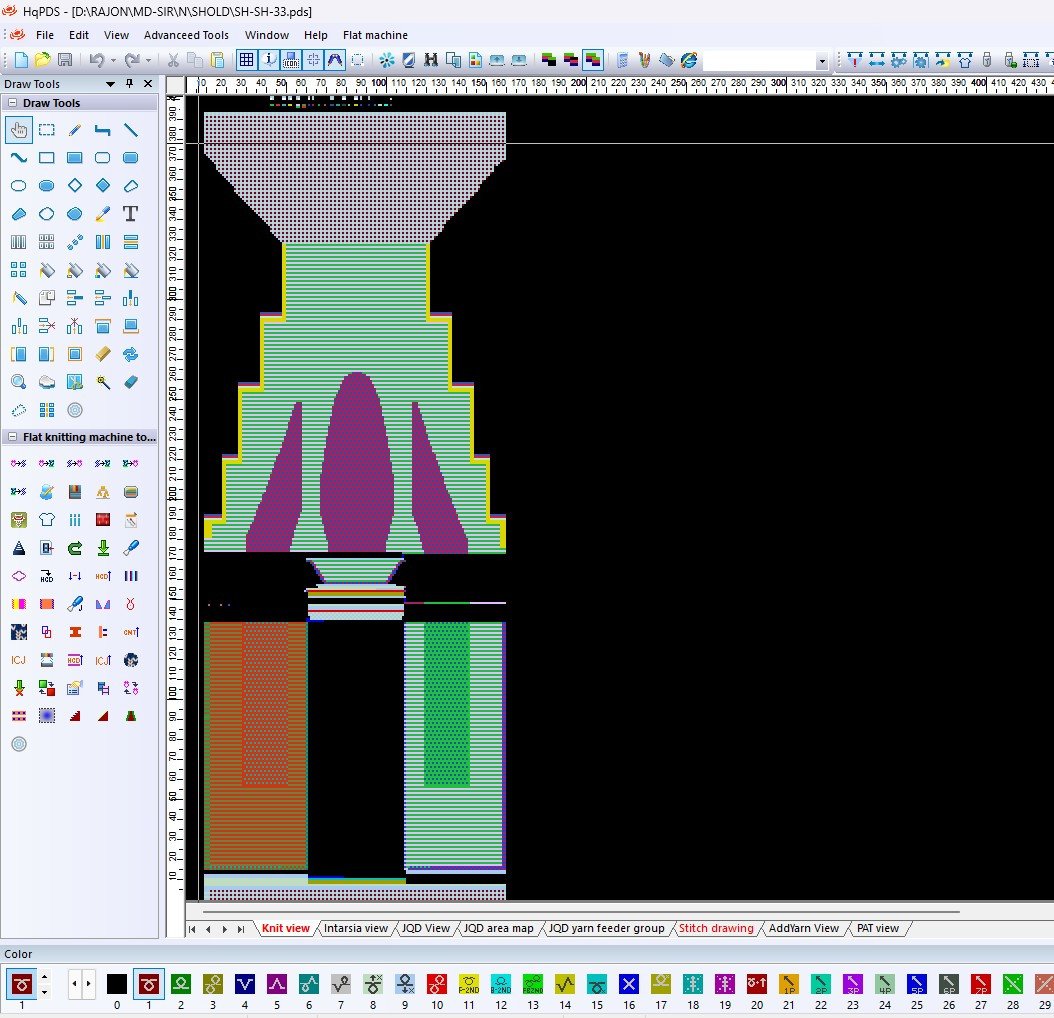
Task: Open the Stitch drawing tab
Action: (716, 928)
